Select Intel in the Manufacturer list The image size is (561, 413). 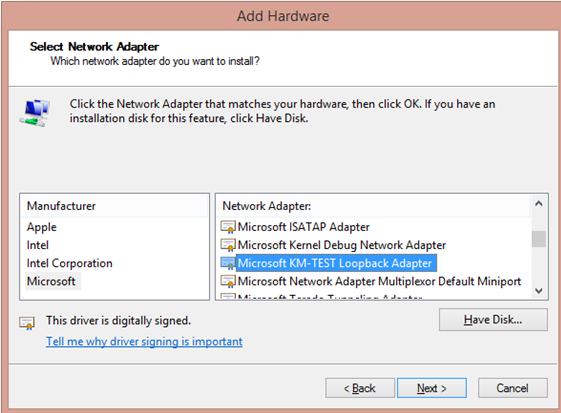tap(38, 245)
